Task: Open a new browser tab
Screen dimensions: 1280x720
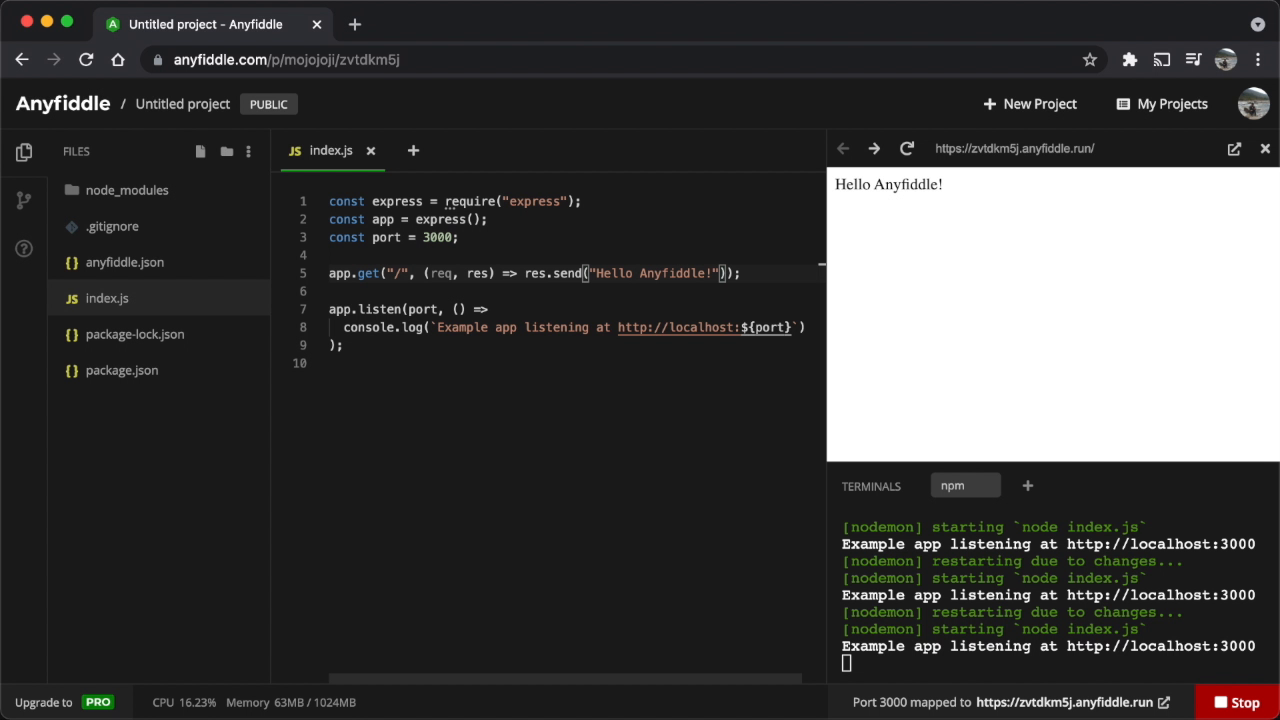Action: [354, 24]
